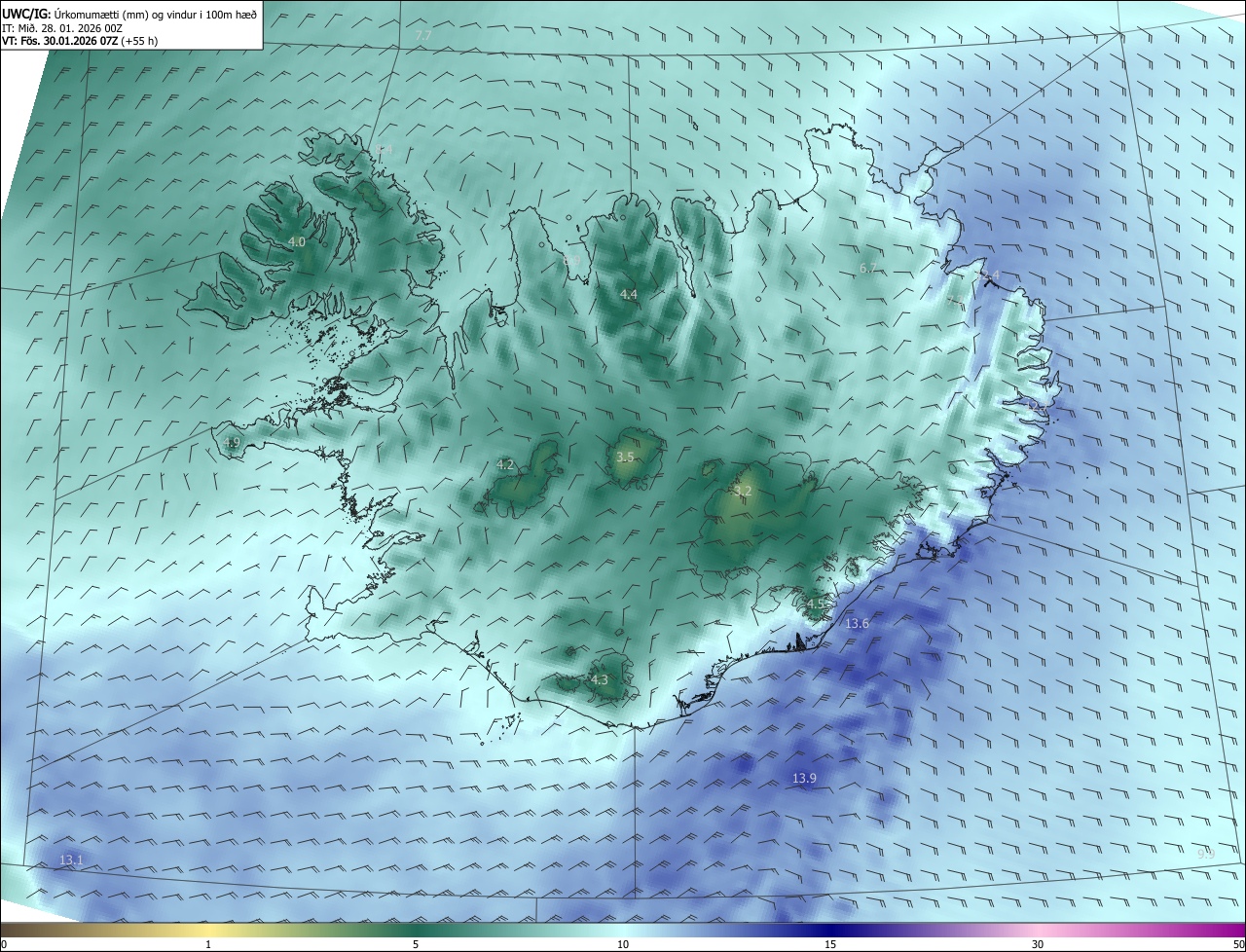Screen dimensions: 1246x952
Task: Click the 8.4 value north of the Westfjords
Action: (x=384, y=150)
